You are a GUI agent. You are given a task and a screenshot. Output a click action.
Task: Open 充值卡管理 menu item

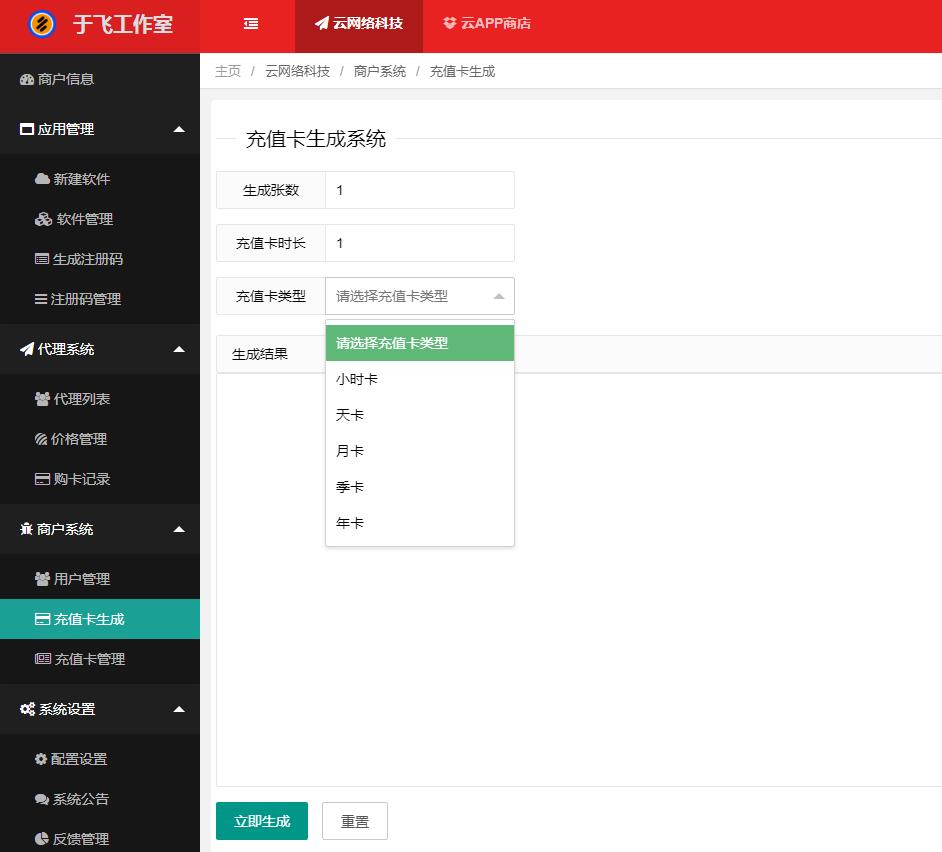point(100,659)
